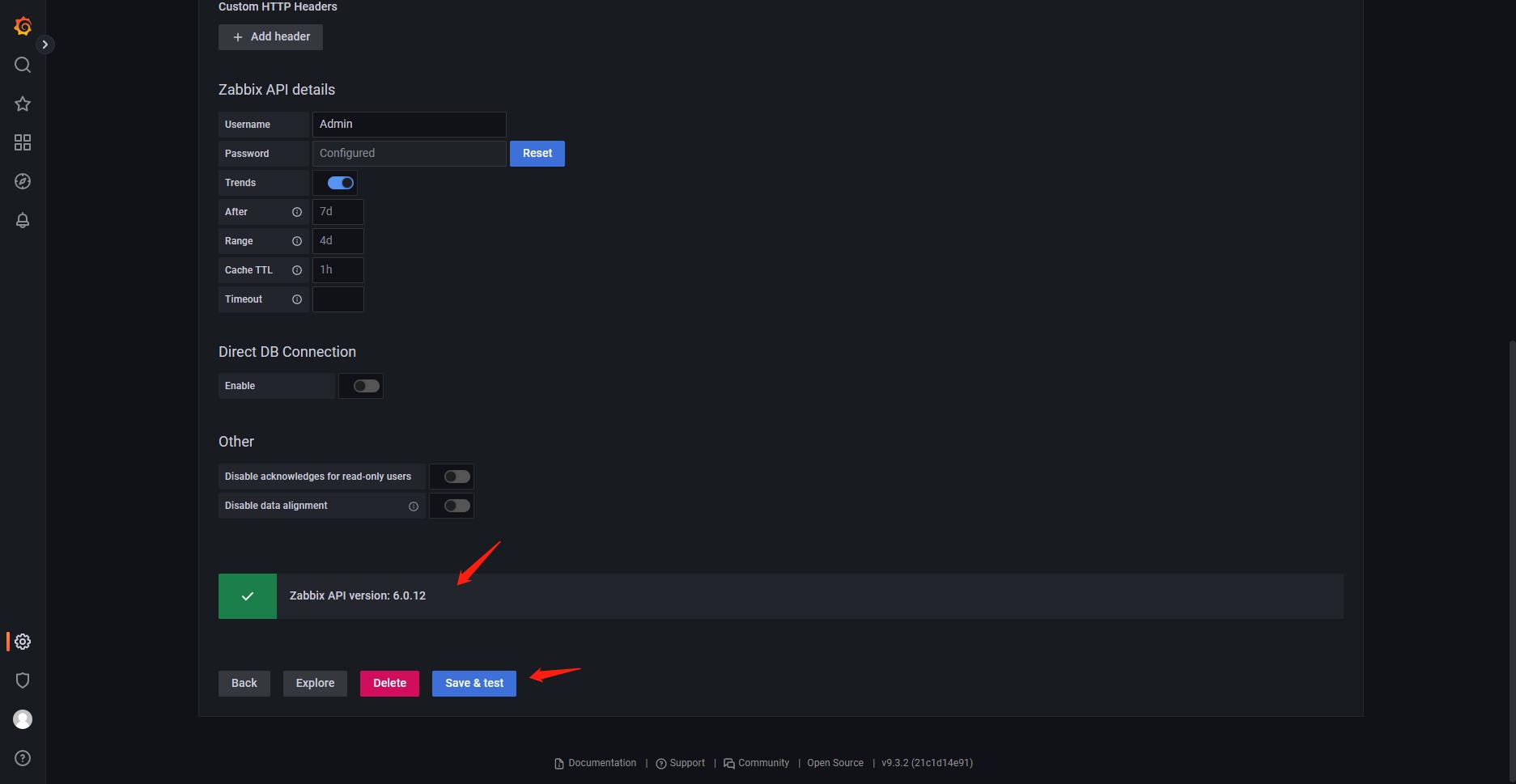Image resolution: width=1516 pixels, height=784 pixels.
Task: Open Starred dashboards star icon
Action: tap(23, 104)
